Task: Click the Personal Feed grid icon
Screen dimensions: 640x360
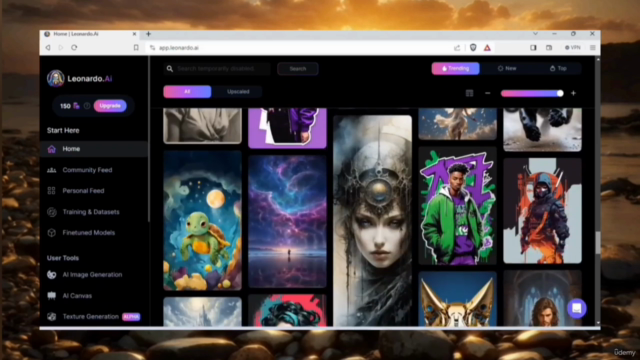Action: pos(51,191)
